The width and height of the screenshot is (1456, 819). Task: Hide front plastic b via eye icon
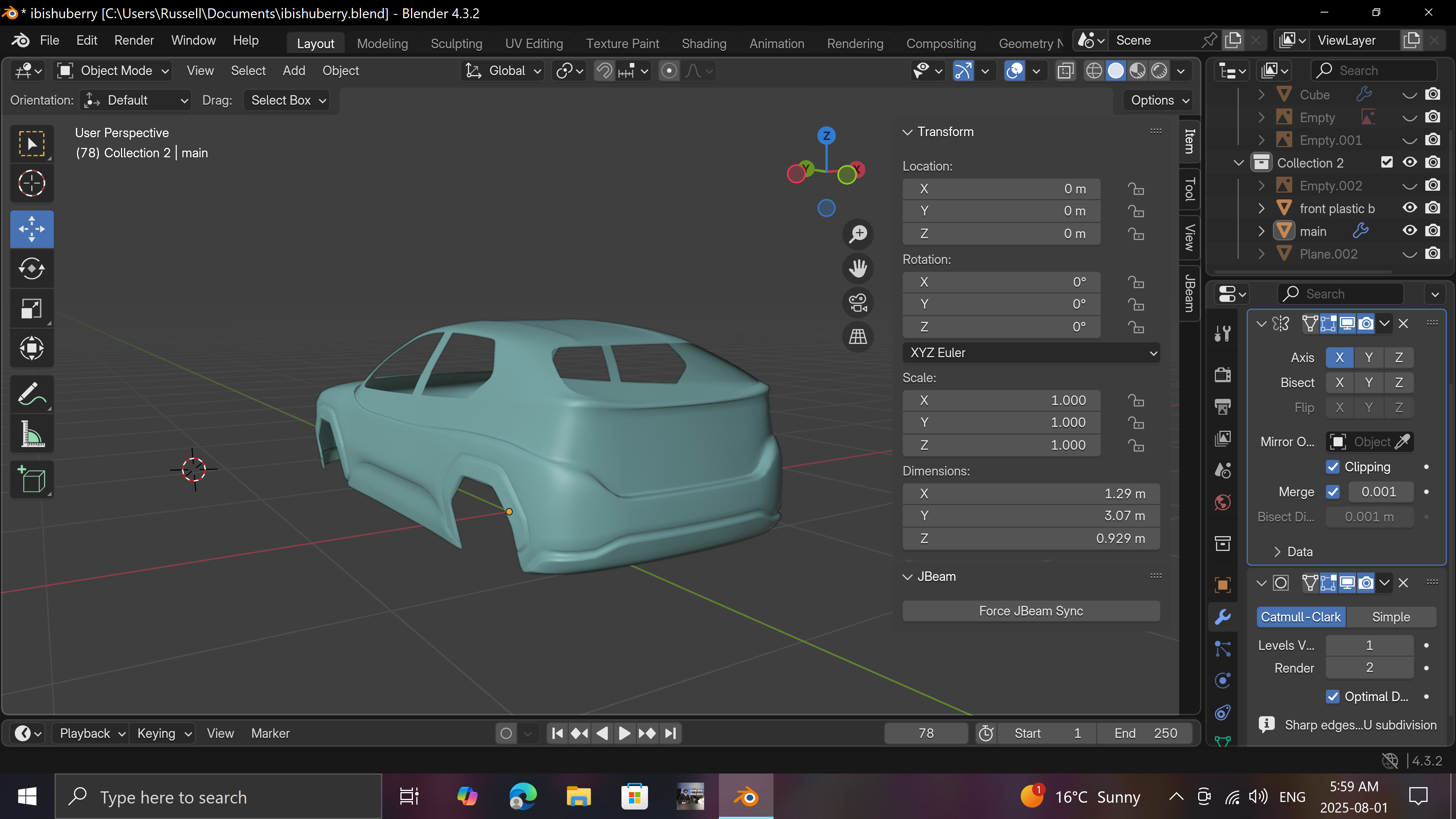pos(1410,208)
